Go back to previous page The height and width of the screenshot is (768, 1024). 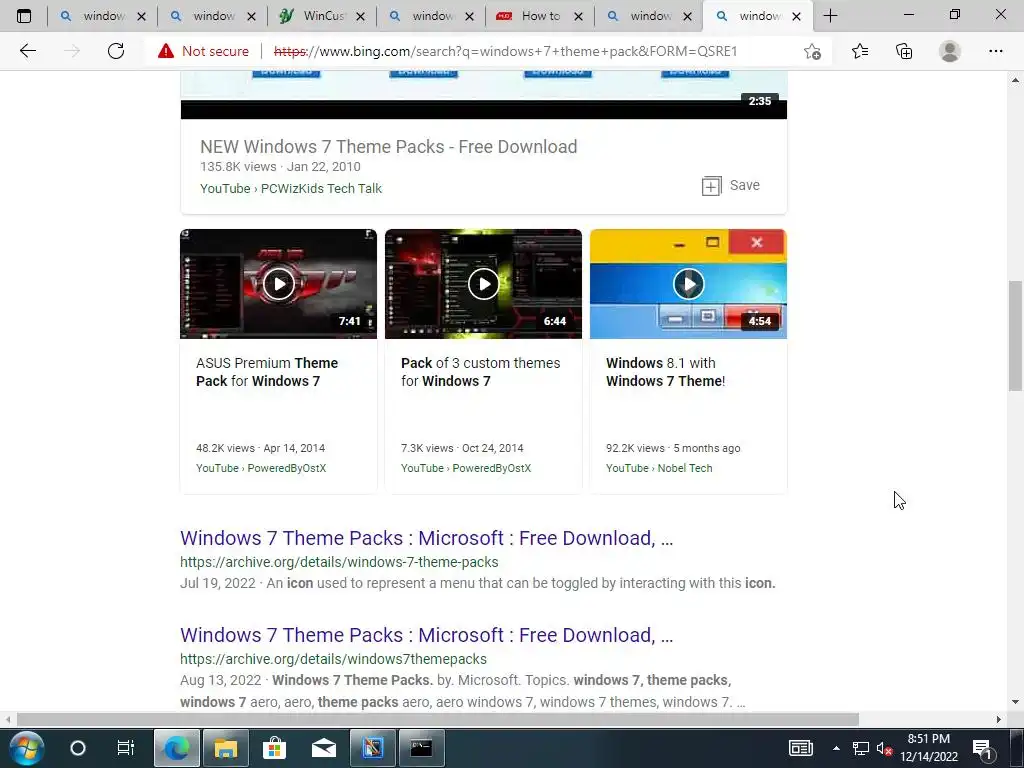click(x=27, y=51)
